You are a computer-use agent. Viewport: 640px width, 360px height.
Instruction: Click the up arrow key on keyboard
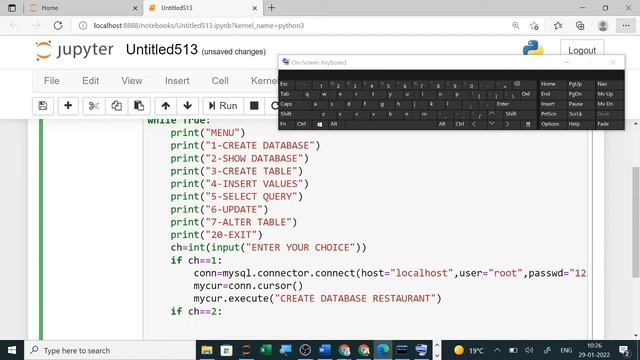[x=492, y=114]
